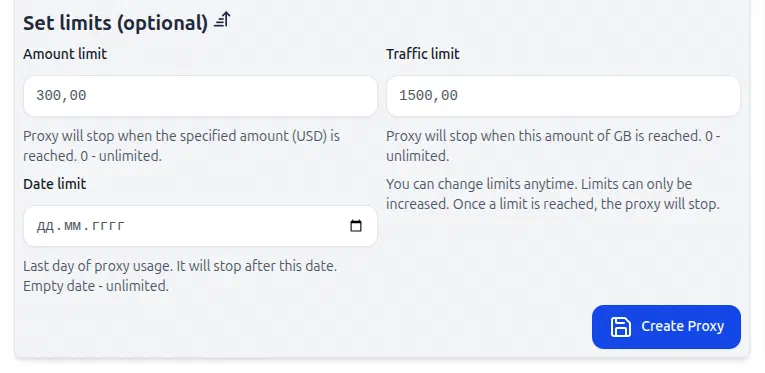The height and width of the screenshot is (373, 765).
Task: Click the Traffic limit label
Action: pos(423,54)
